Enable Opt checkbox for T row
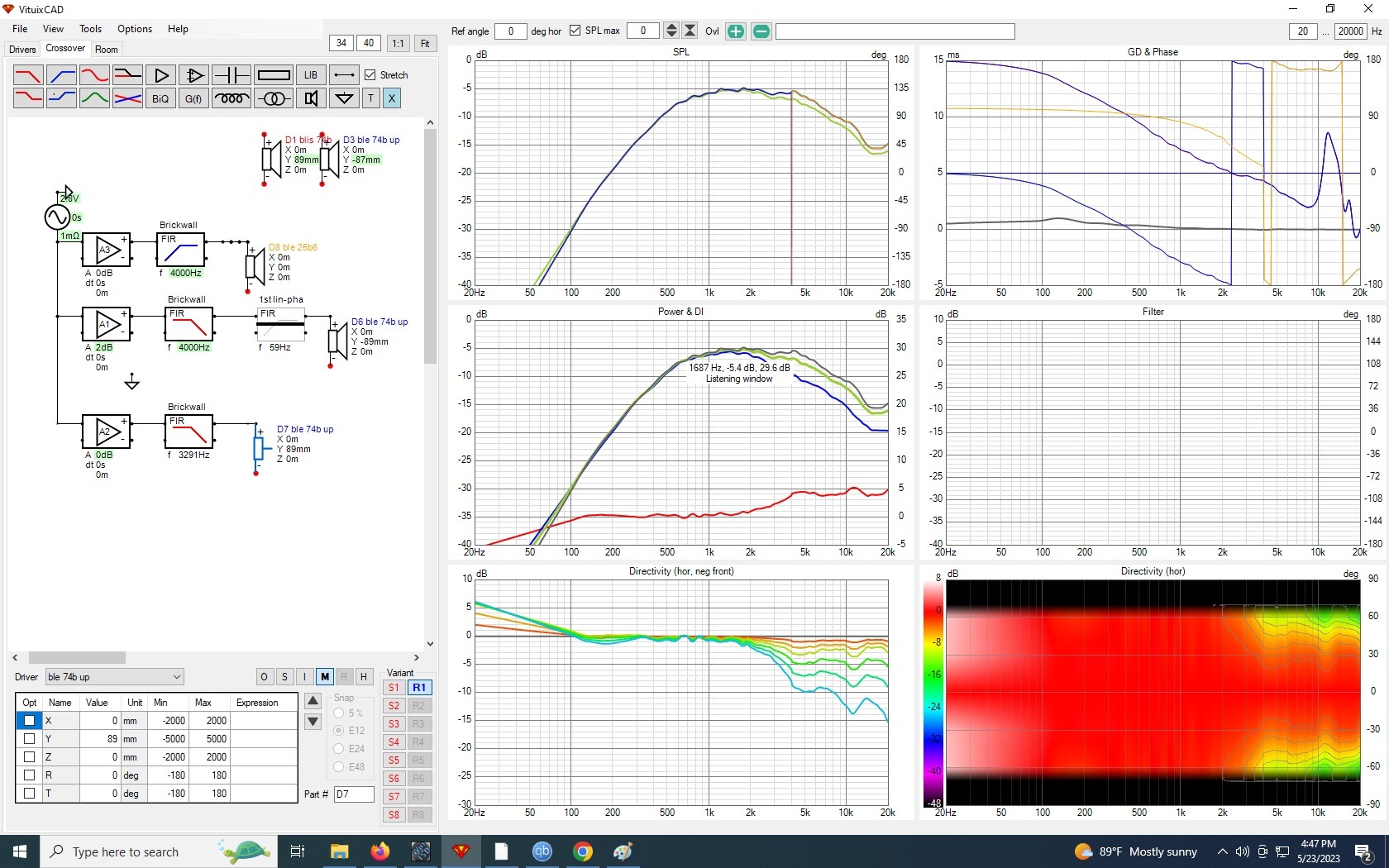Screen dimensions: 1389x868 (x=29, y=794)
